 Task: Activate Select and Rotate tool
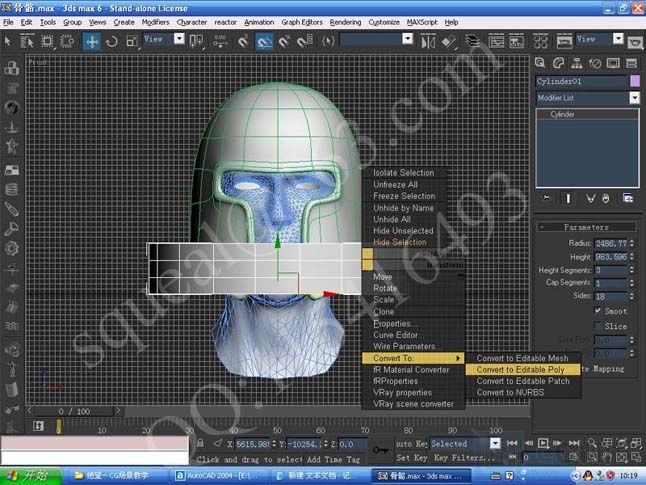point(112,41)
